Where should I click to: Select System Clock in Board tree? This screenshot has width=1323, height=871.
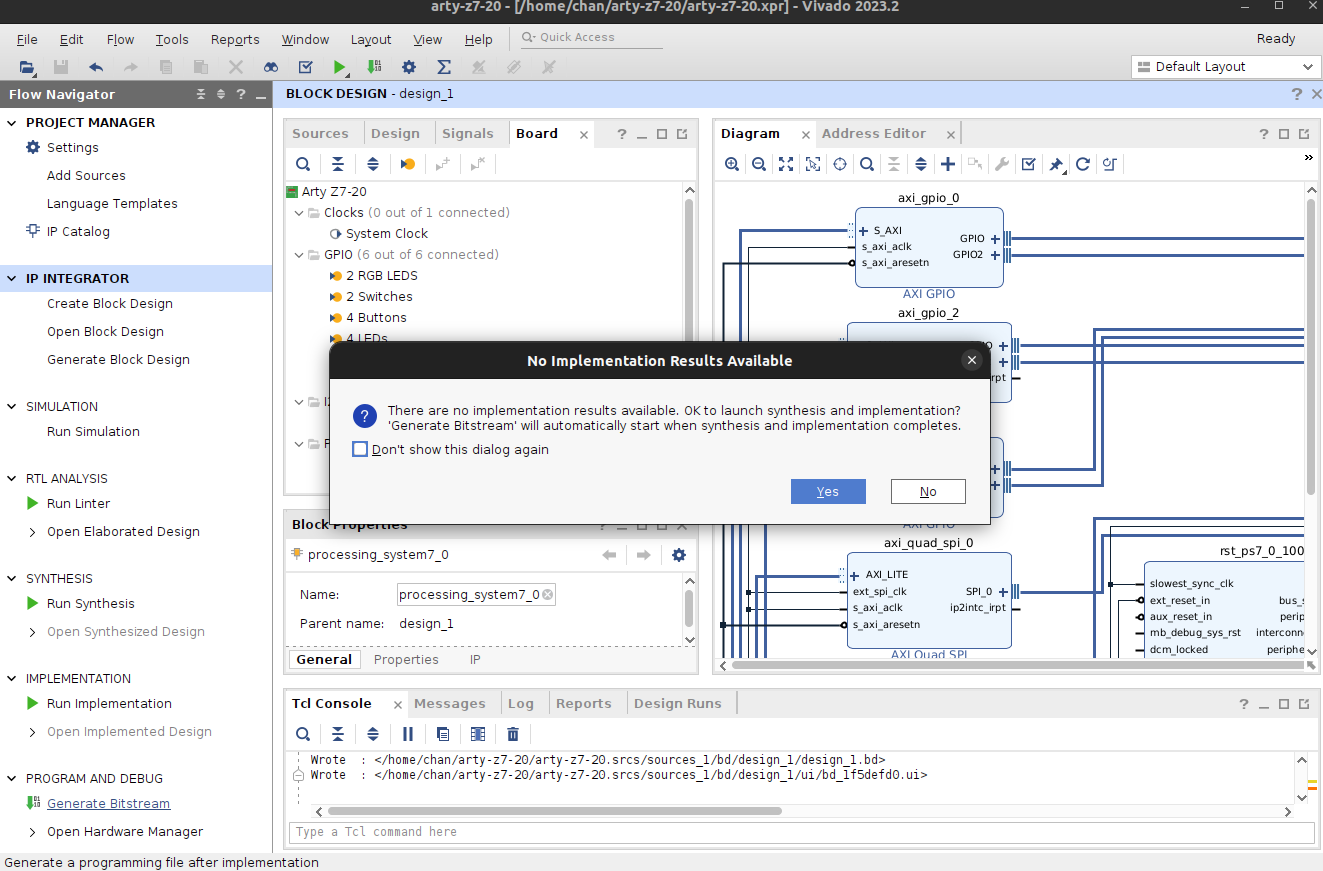click(387, 234)
